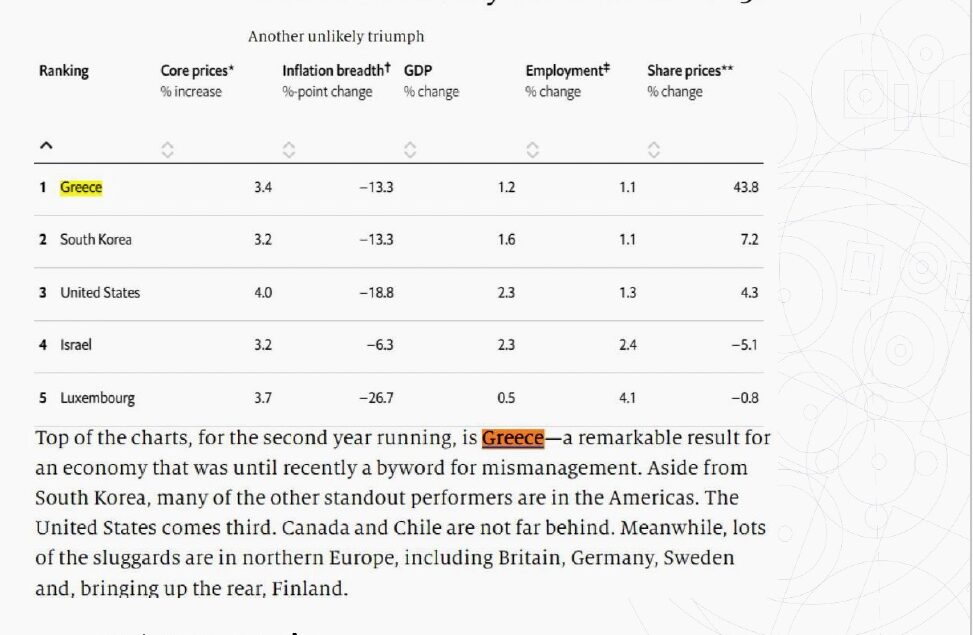Click the Core prices column header
The height and width of the screenshot is (635, 973).
click(x=197, y=71)
